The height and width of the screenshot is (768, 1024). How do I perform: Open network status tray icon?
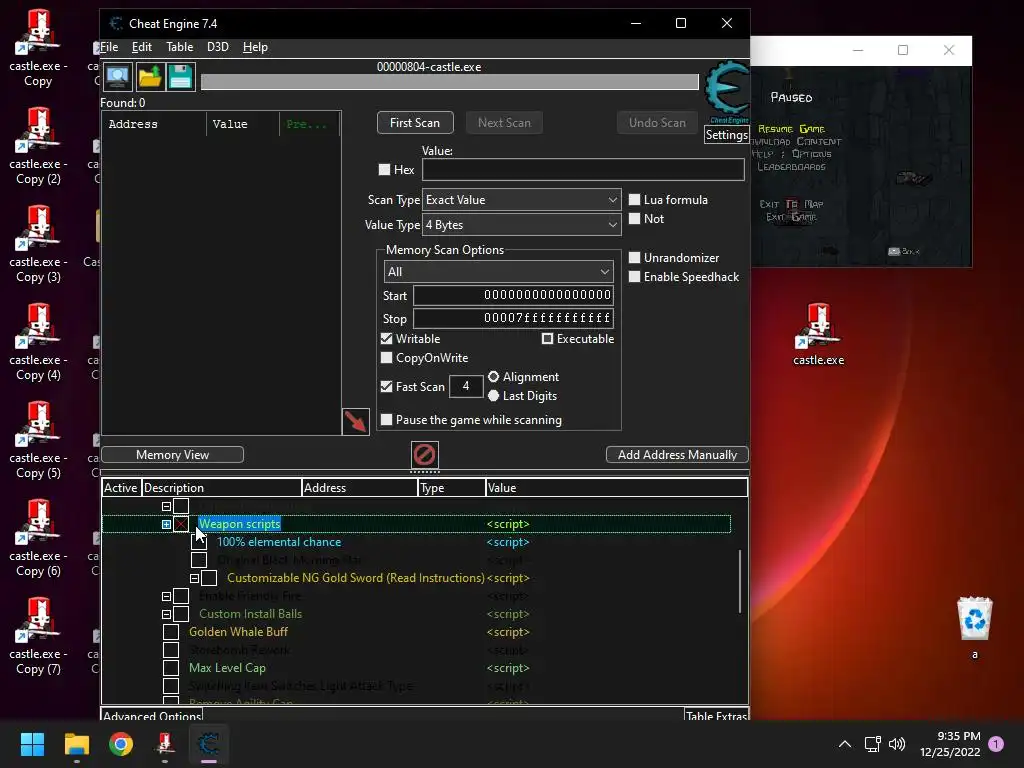coord(872,744)
